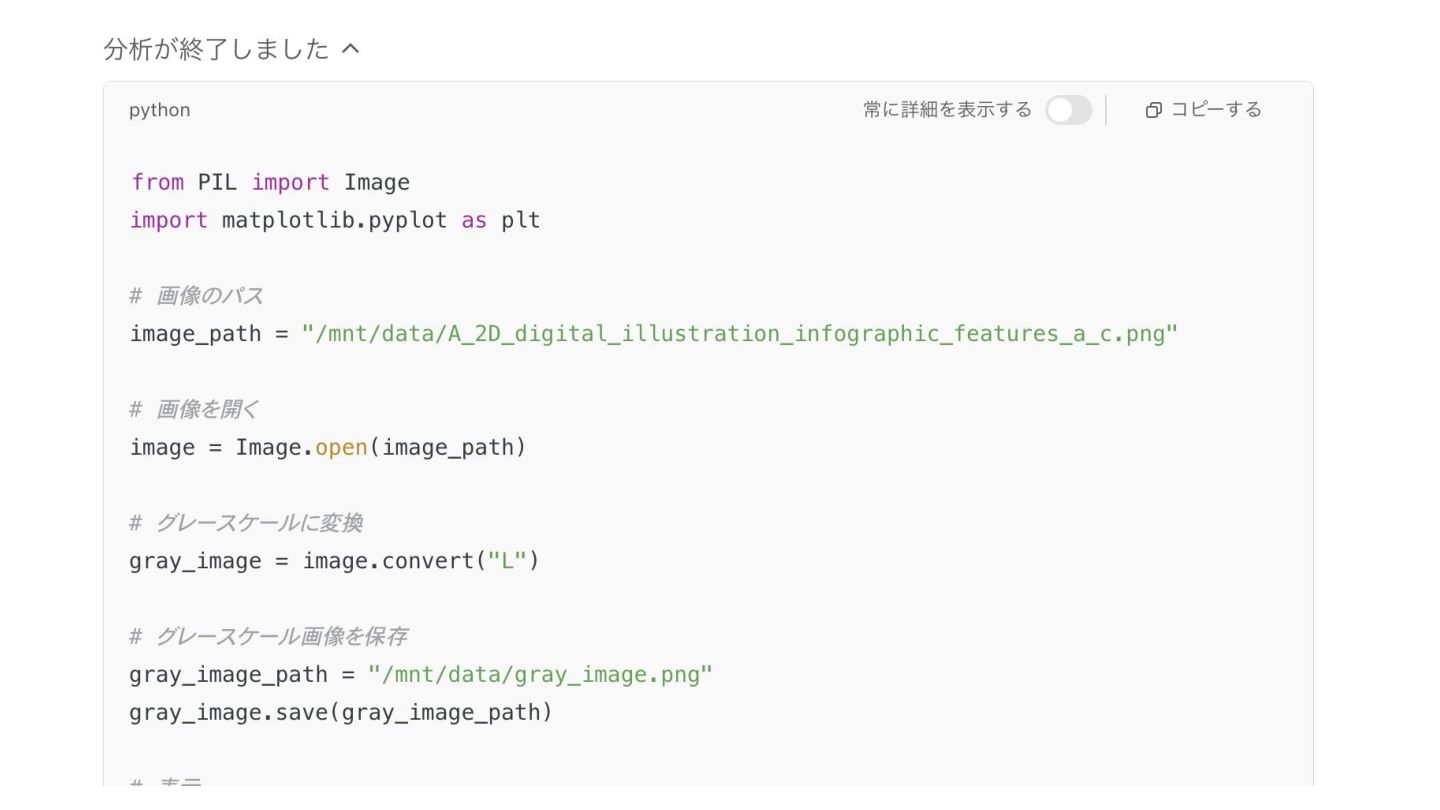
Task: Collapse the 分析が終了しました chevron
Action: click(350, 49)
